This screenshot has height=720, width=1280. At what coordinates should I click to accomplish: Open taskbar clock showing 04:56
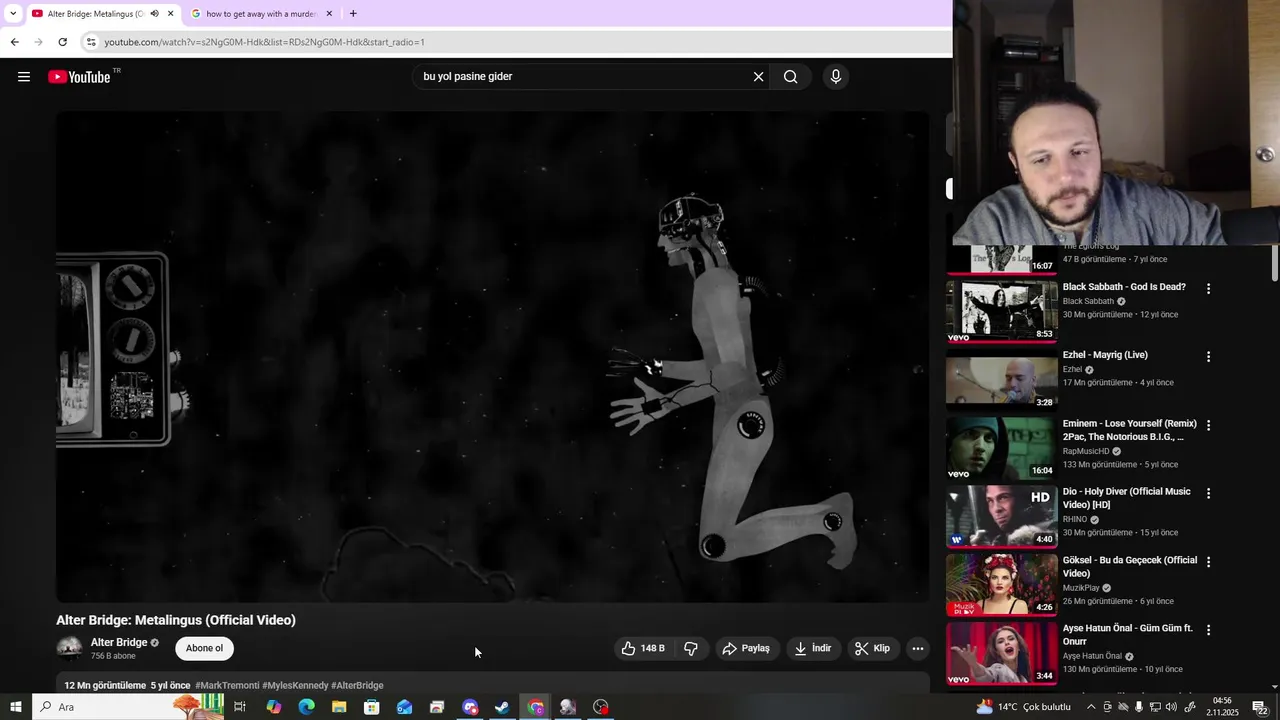(x=1222, y=707)
